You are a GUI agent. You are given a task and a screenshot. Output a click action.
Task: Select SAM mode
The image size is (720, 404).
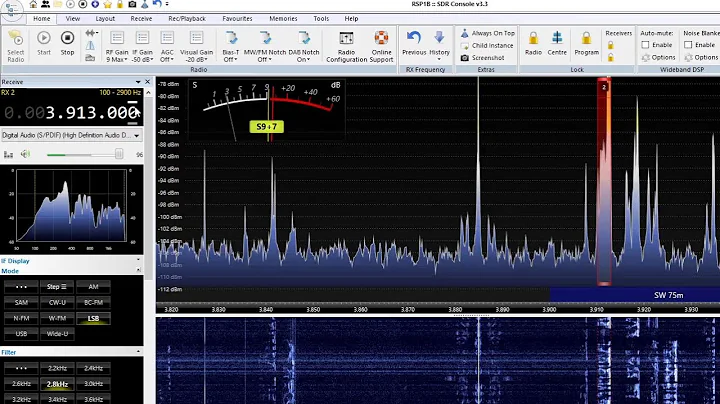tap(21, 302)
